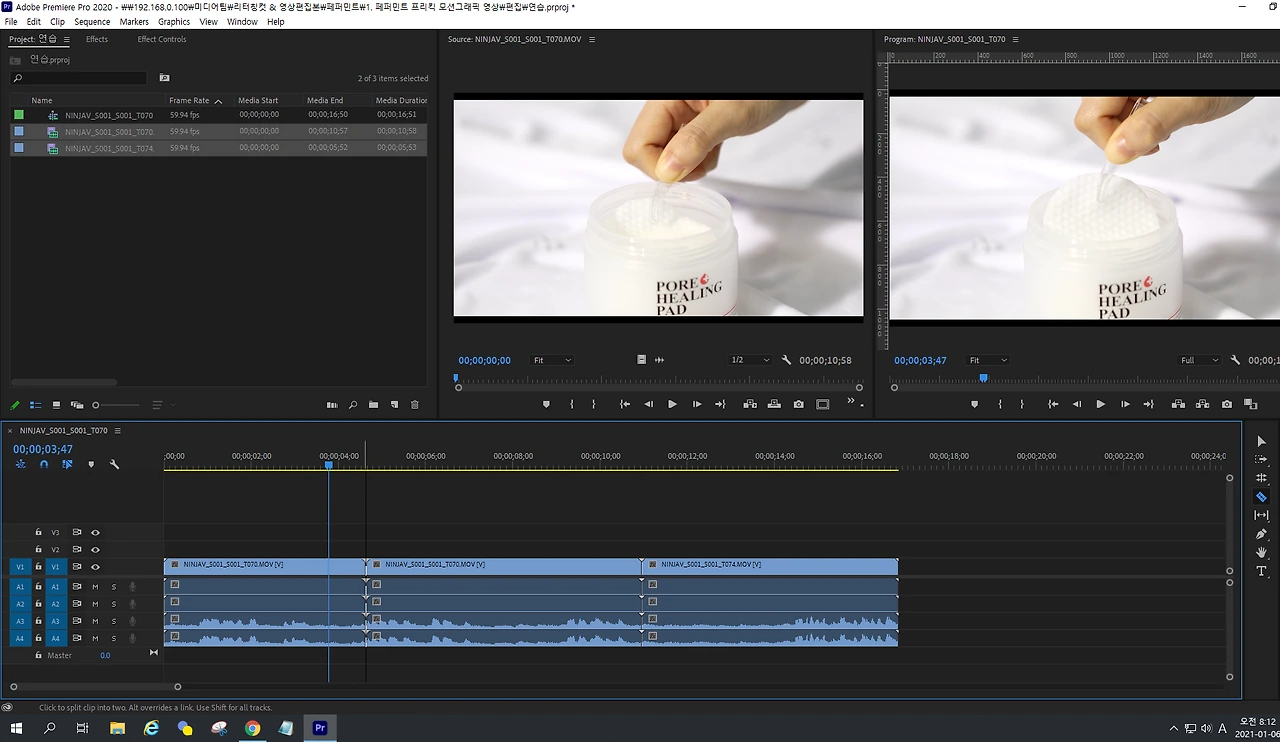Click Lift button in Program monitor
1280x742 pixels.
(x=1178, y=404)
